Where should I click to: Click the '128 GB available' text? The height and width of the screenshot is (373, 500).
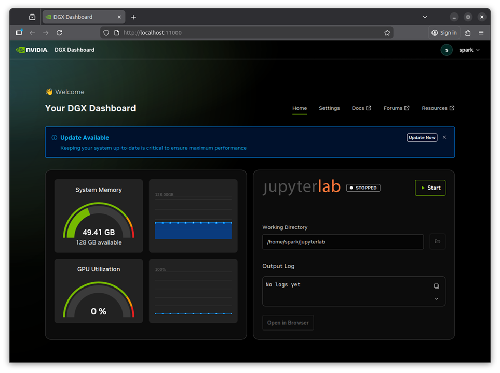click(x=99, y=243)
